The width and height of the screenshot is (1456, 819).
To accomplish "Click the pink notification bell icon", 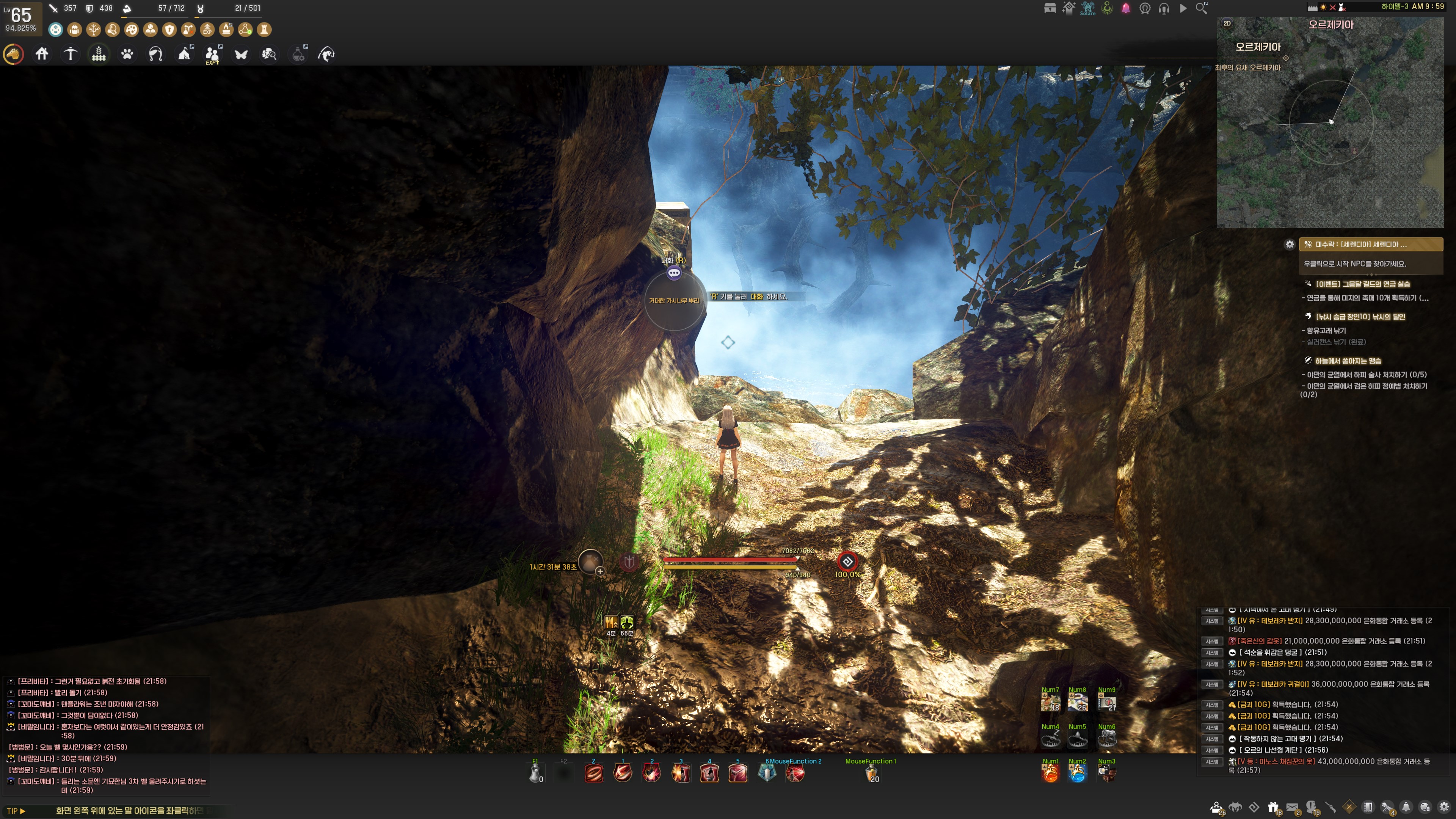I will 1126,8.
